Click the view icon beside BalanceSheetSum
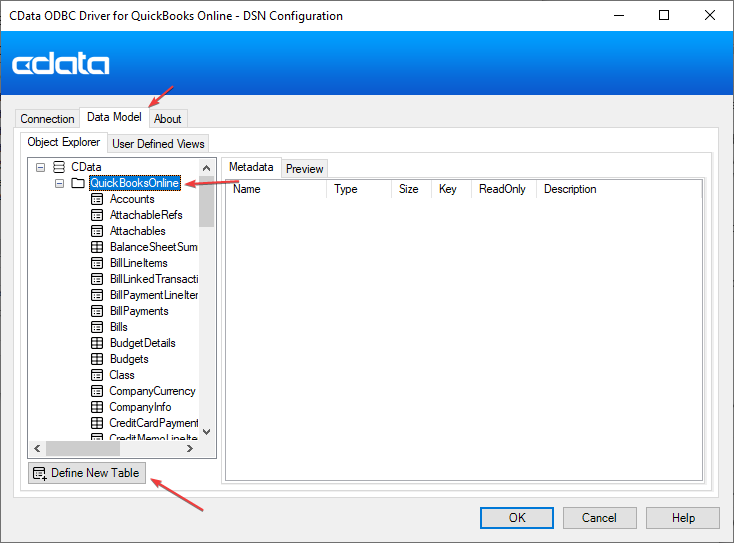This screenshot has width=734, height=543. (97, 247)
